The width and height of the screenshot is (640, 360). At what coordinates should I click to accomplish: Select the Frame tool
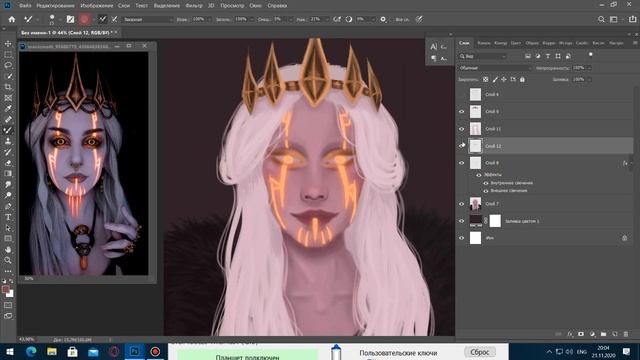(x=8, y=98)
